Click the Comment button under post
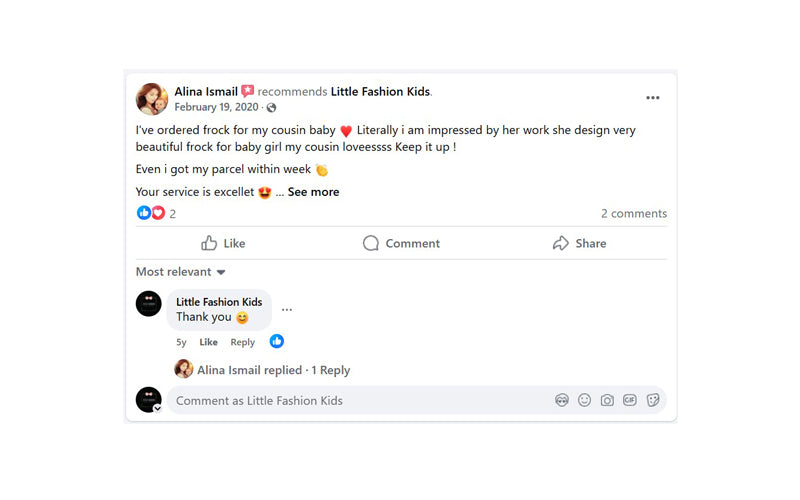The width and height of the screenshot is (800, 500). pos(402,243)
